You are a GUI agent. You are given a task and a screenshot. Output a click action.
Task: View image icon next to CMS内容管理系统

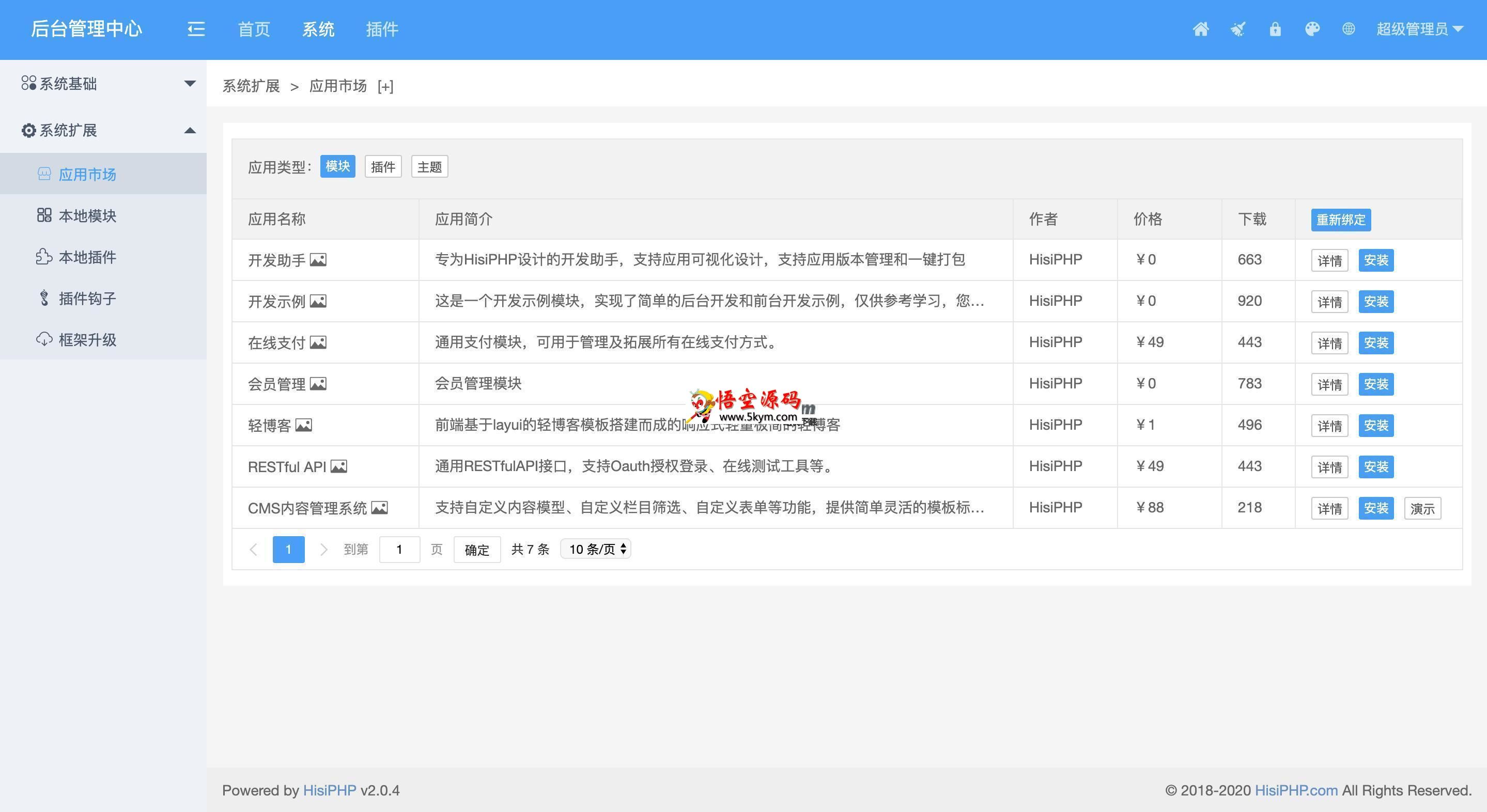[379, 508]
